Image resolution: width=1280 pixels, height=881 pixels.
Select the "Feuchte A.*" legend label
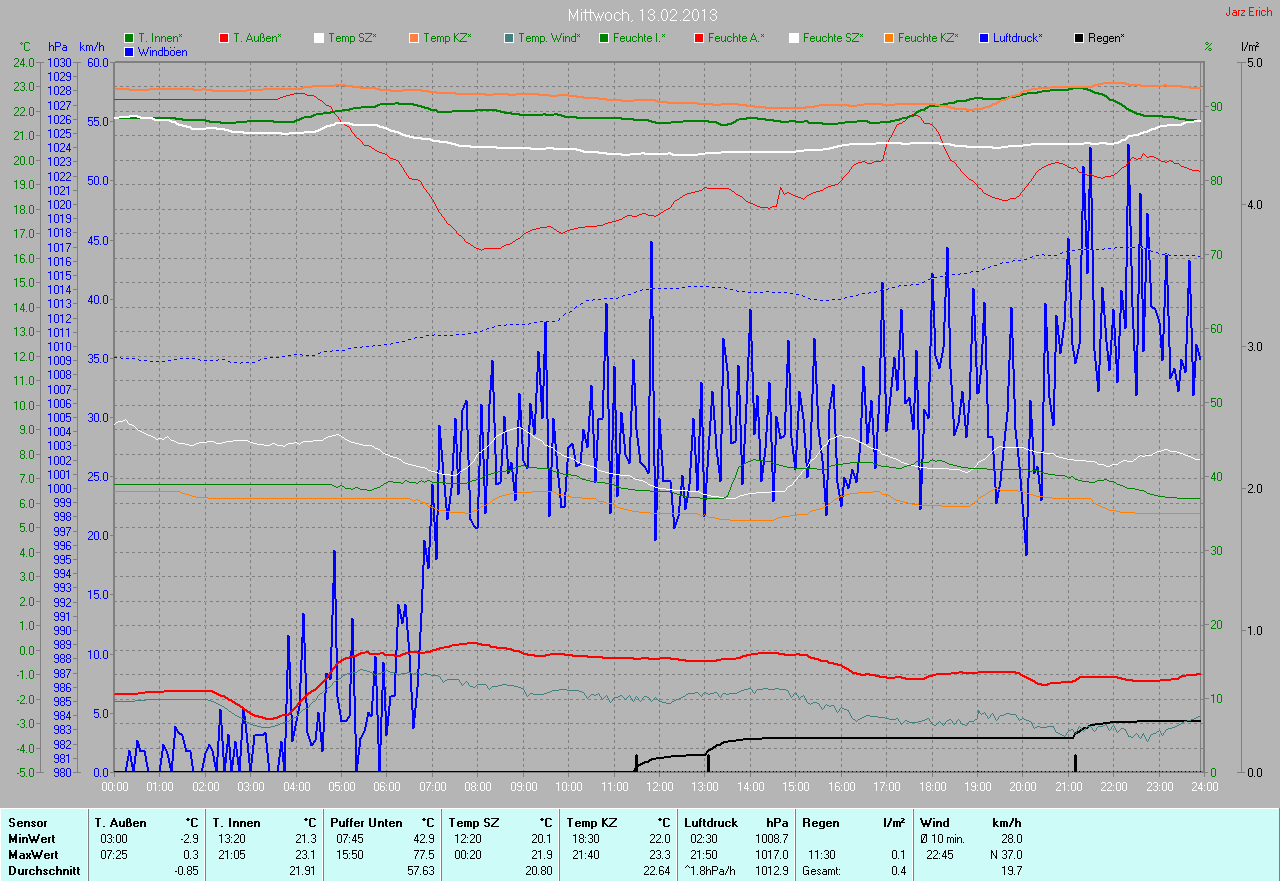pos(736,38)
